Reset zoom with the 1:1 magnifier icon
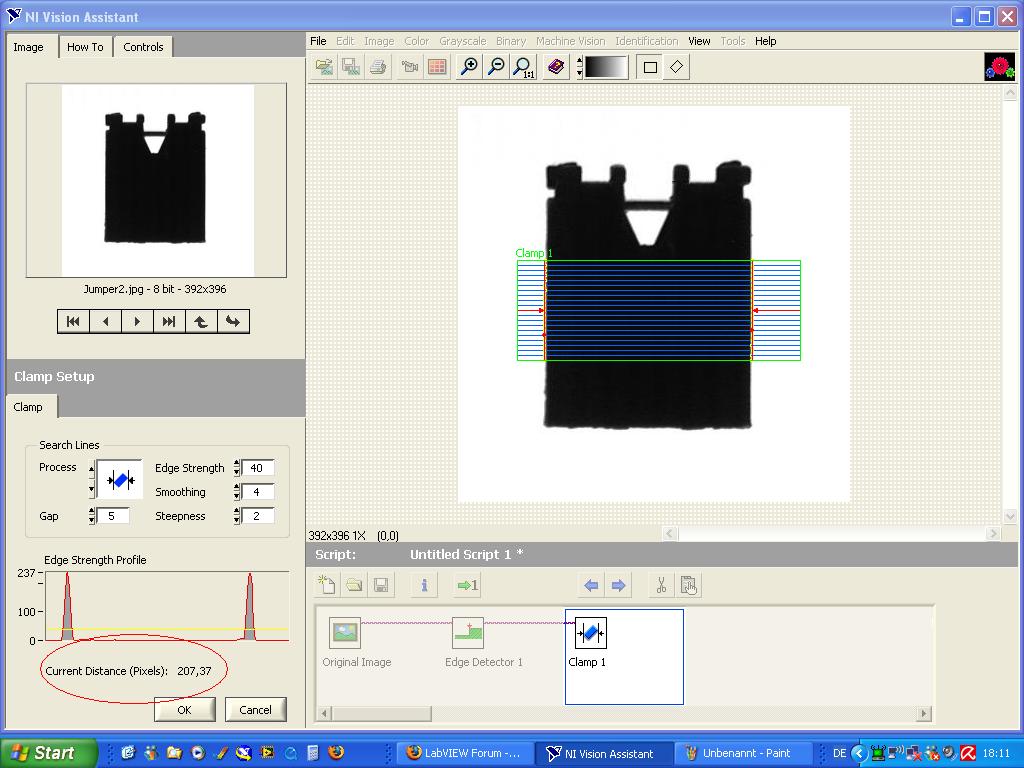 tap(522, 67)
